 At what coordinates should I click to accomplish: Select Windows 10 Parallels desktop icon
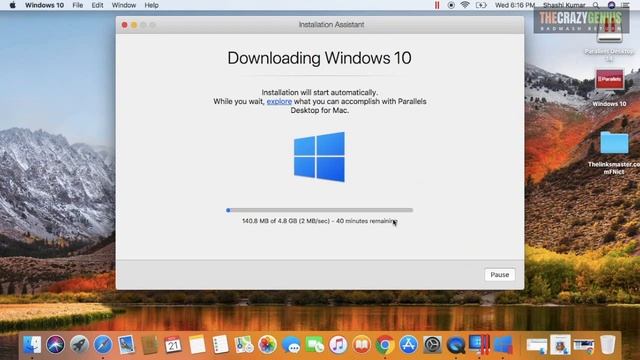point(609,80)
